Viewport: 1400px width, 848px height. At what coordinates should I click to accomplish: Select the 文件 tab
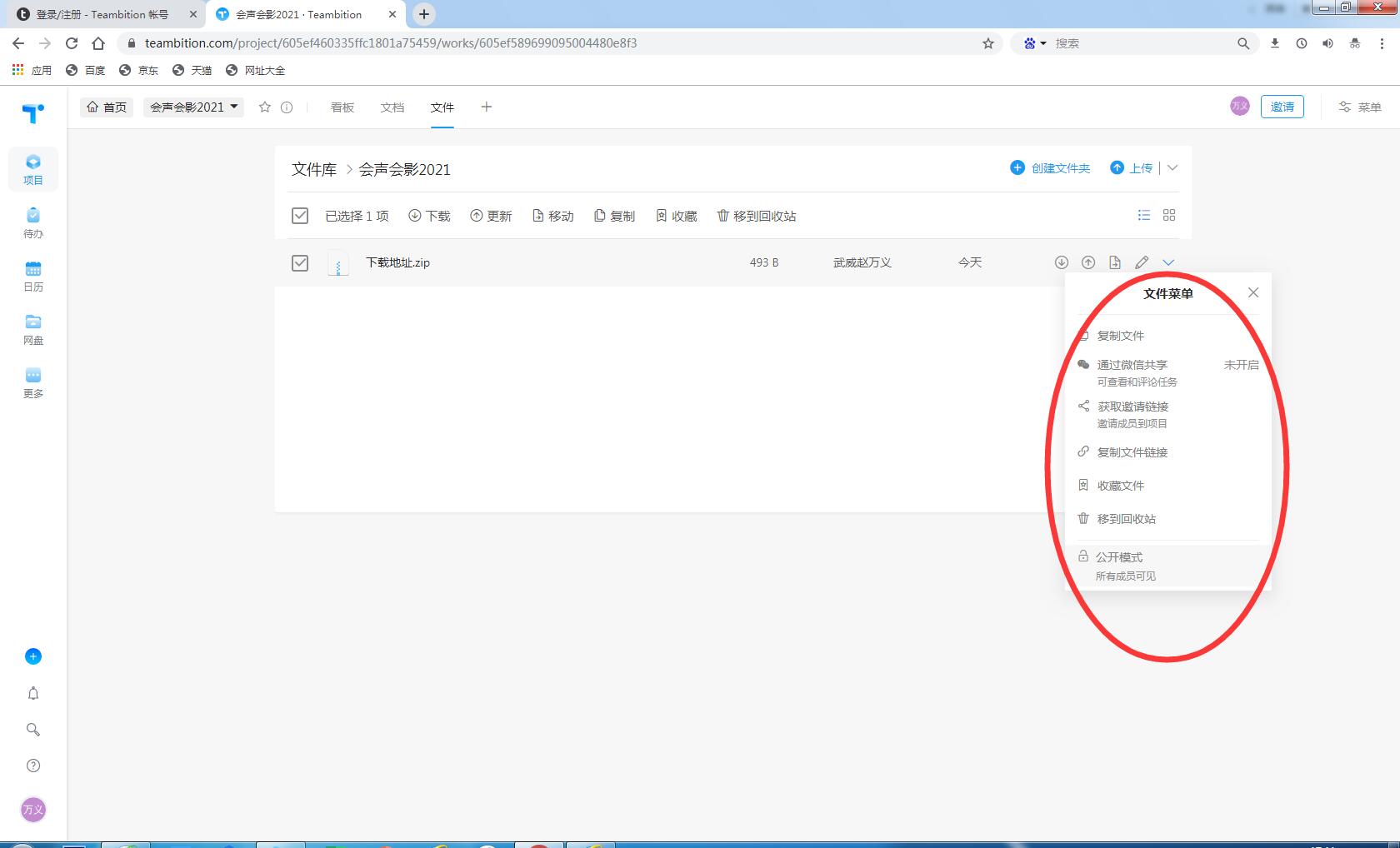pyautogui.click(x=442, y=107)
